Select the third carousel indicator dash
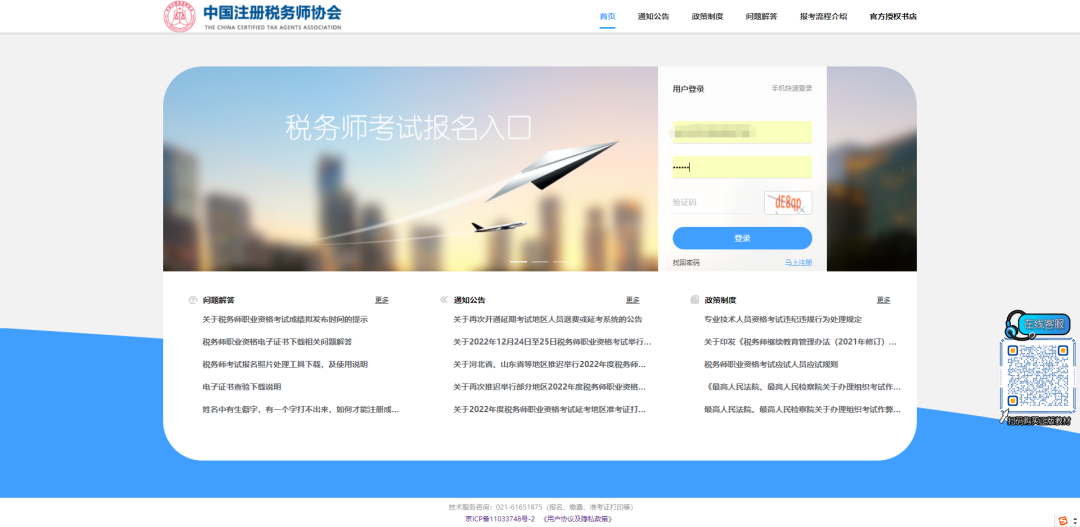Screen dimensions: 1080x527 click(x=561, y=262)
